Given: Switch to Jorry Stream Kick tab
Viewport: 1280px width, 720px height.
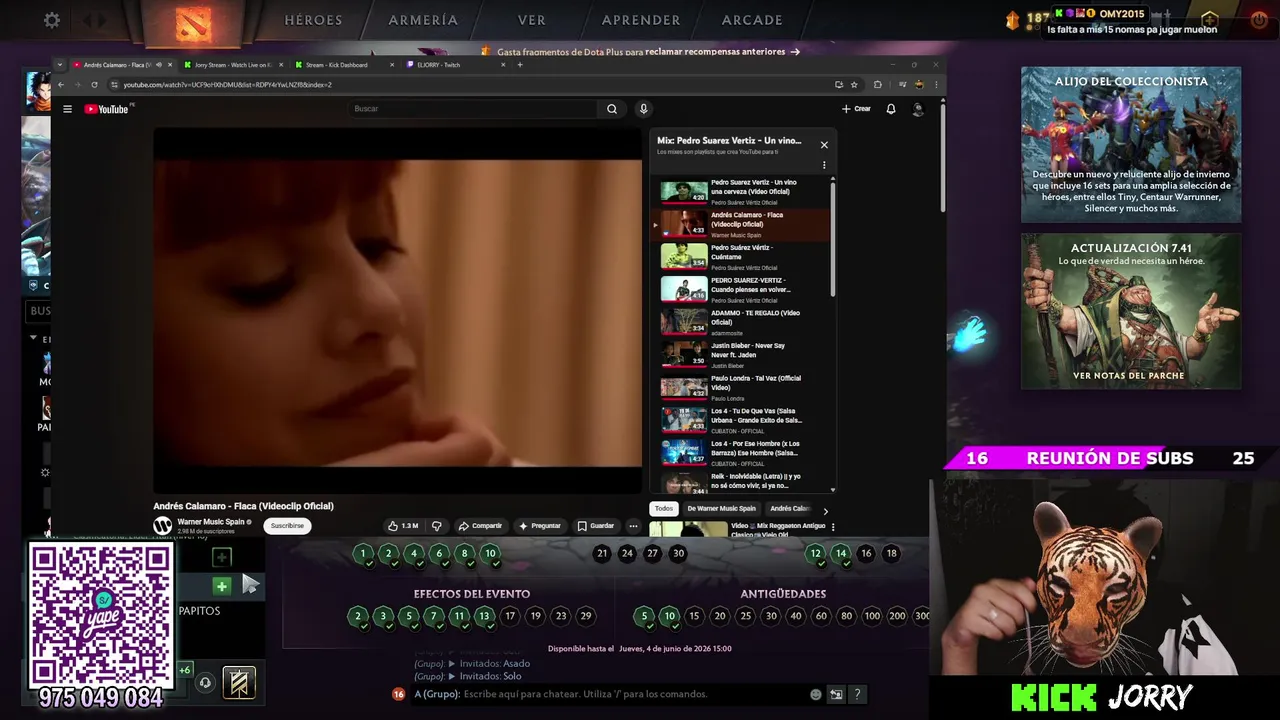Looking at the screenshot, I should coord(234,65).
